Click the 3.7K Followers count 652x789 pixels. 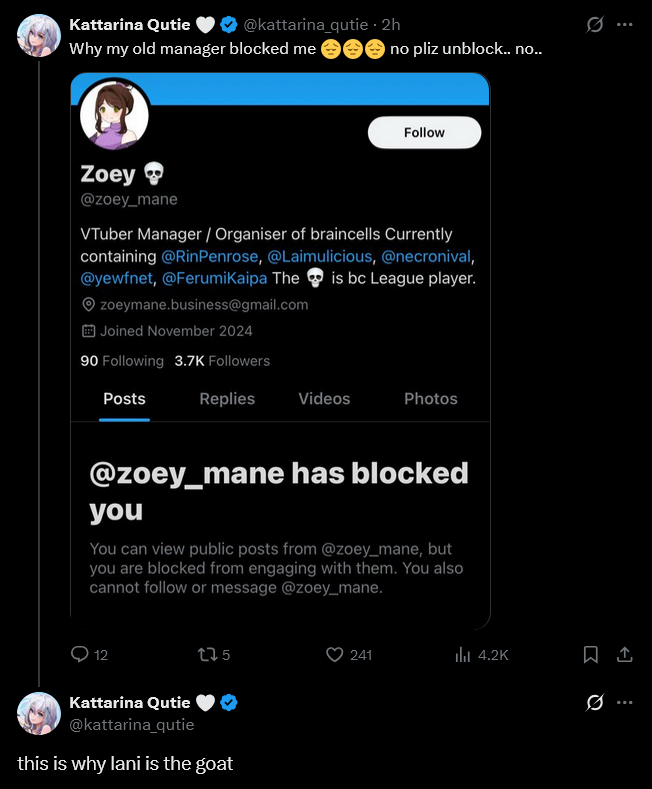222,361
